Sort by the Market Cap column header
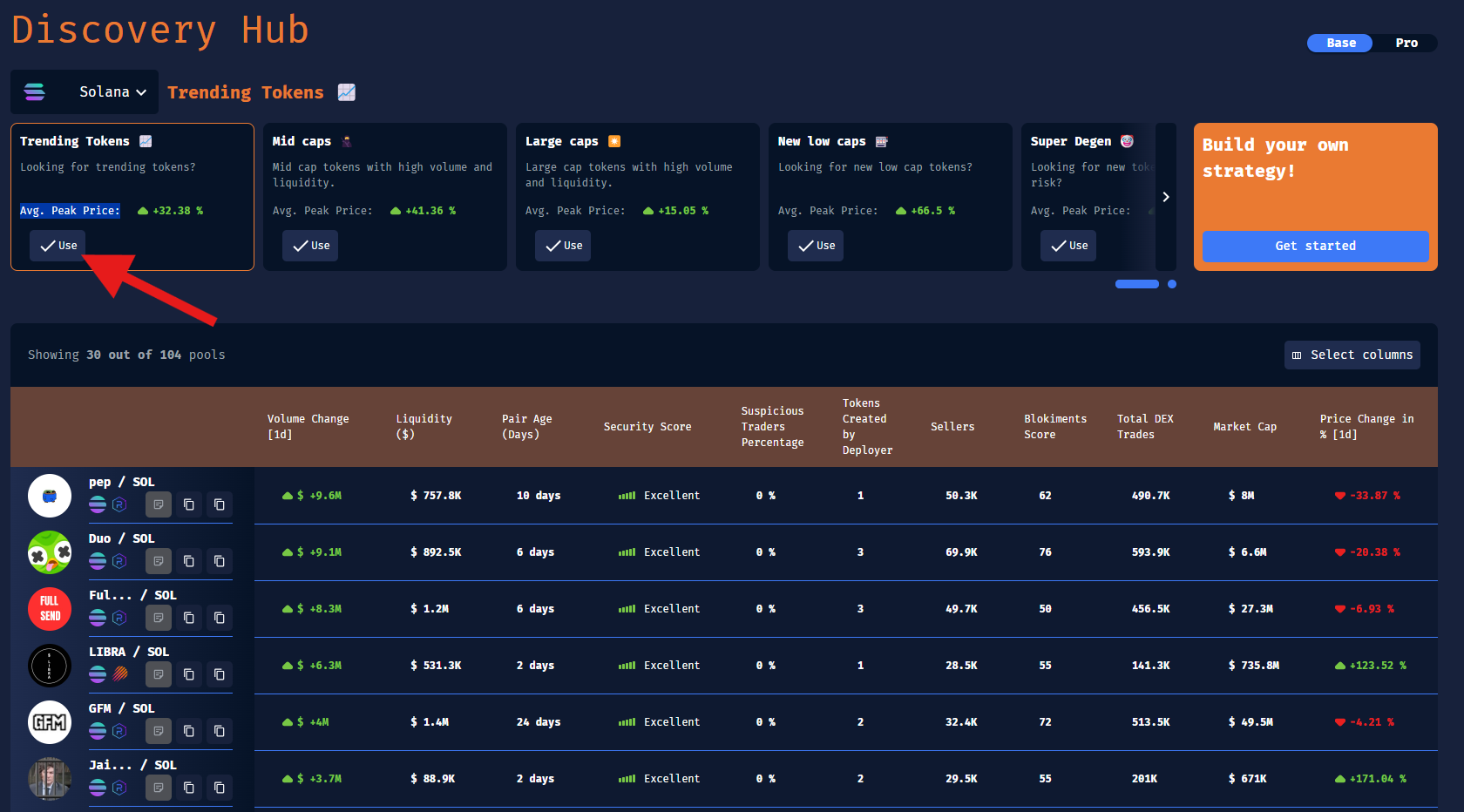Image resolution: width=1464 pixels, height=812 pixels. (1244, 427)
